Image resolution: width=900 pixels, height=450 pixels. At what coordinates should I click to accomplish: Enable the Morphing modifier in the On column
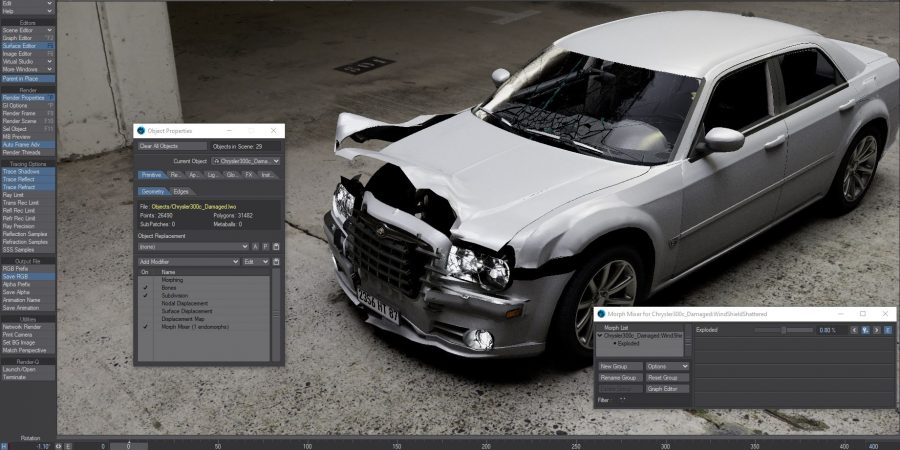(x=145, y=280)
